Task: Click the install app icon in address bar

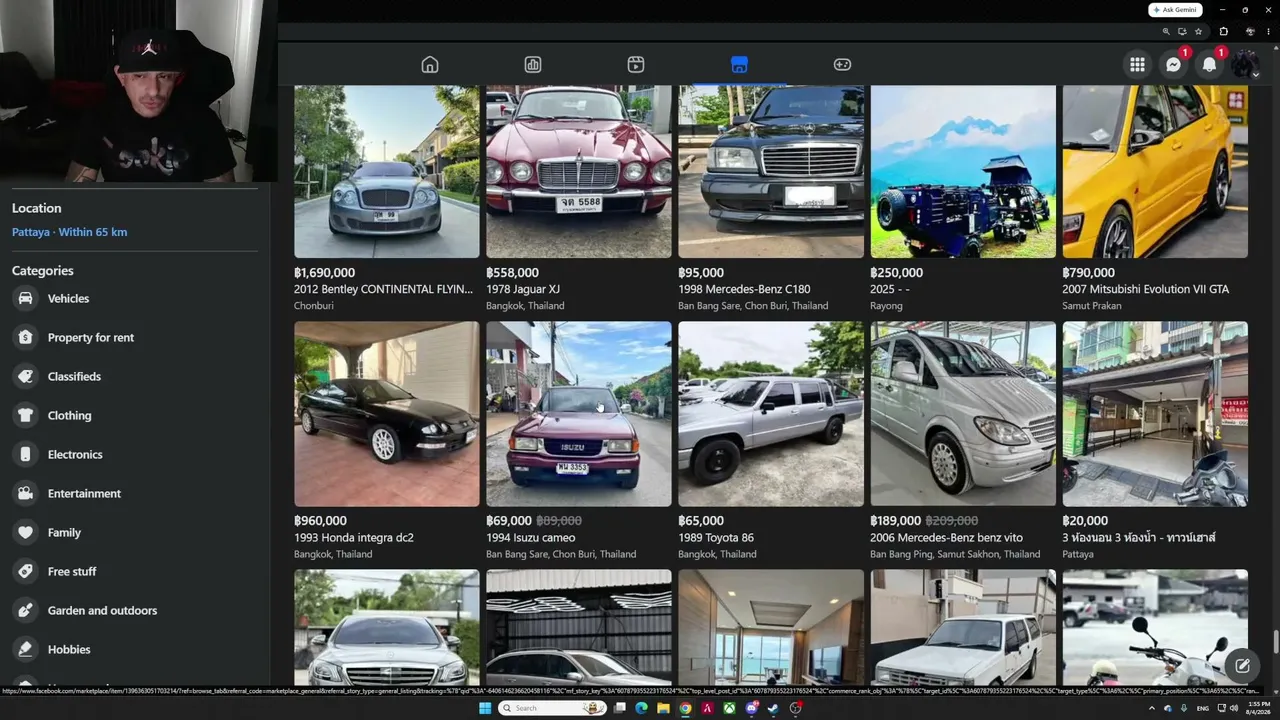Action: tap(1182, 31)
